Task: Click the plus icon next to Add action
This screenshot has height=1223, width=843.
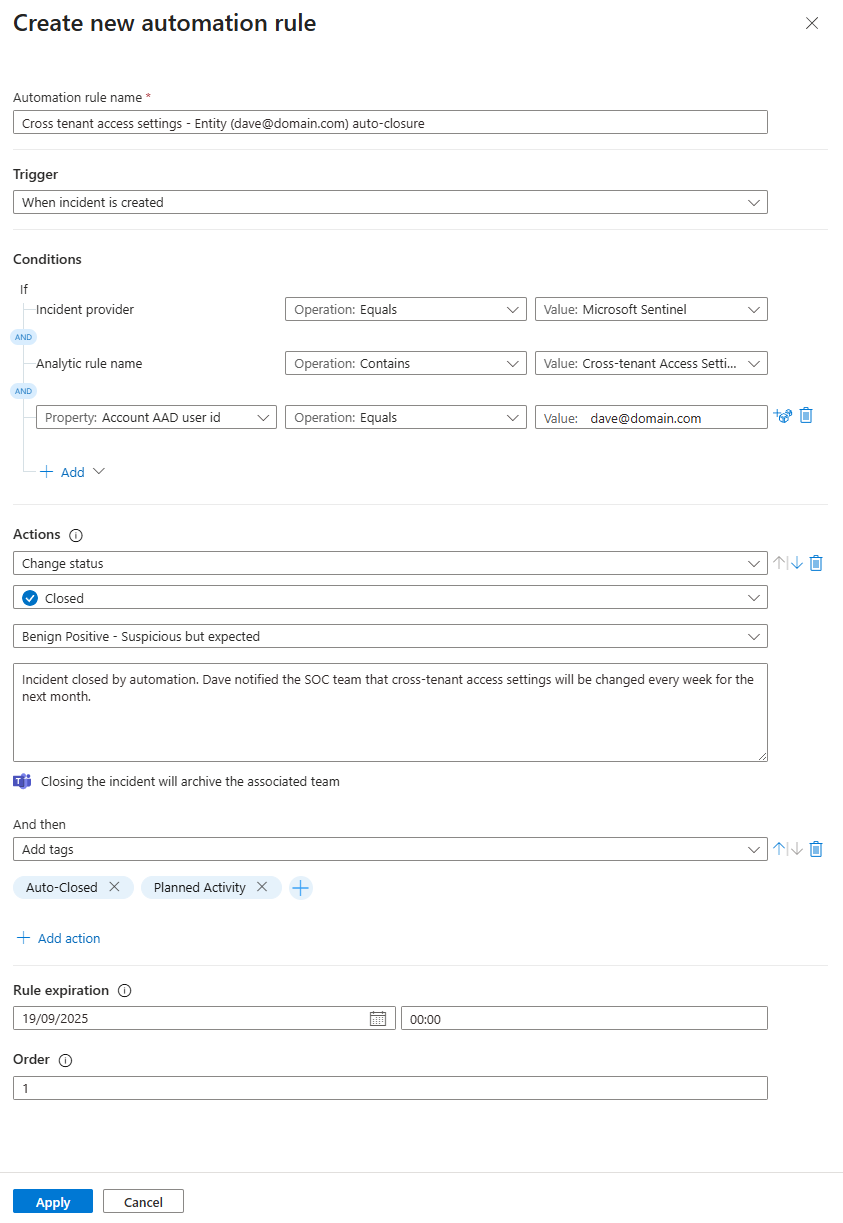Action: (x=23, y=938)
